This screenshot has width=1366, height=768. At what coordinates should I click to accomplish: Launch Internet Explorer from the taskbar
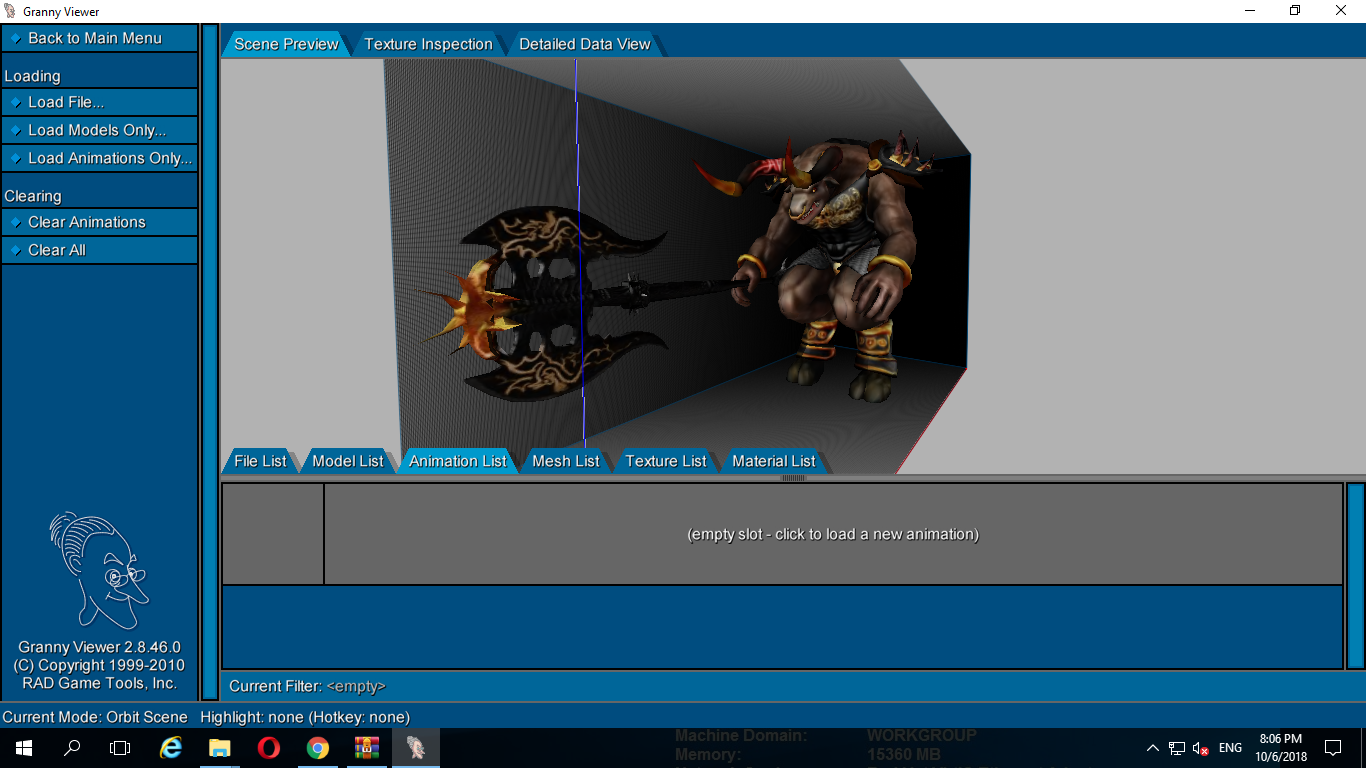[x=172, y=747]
